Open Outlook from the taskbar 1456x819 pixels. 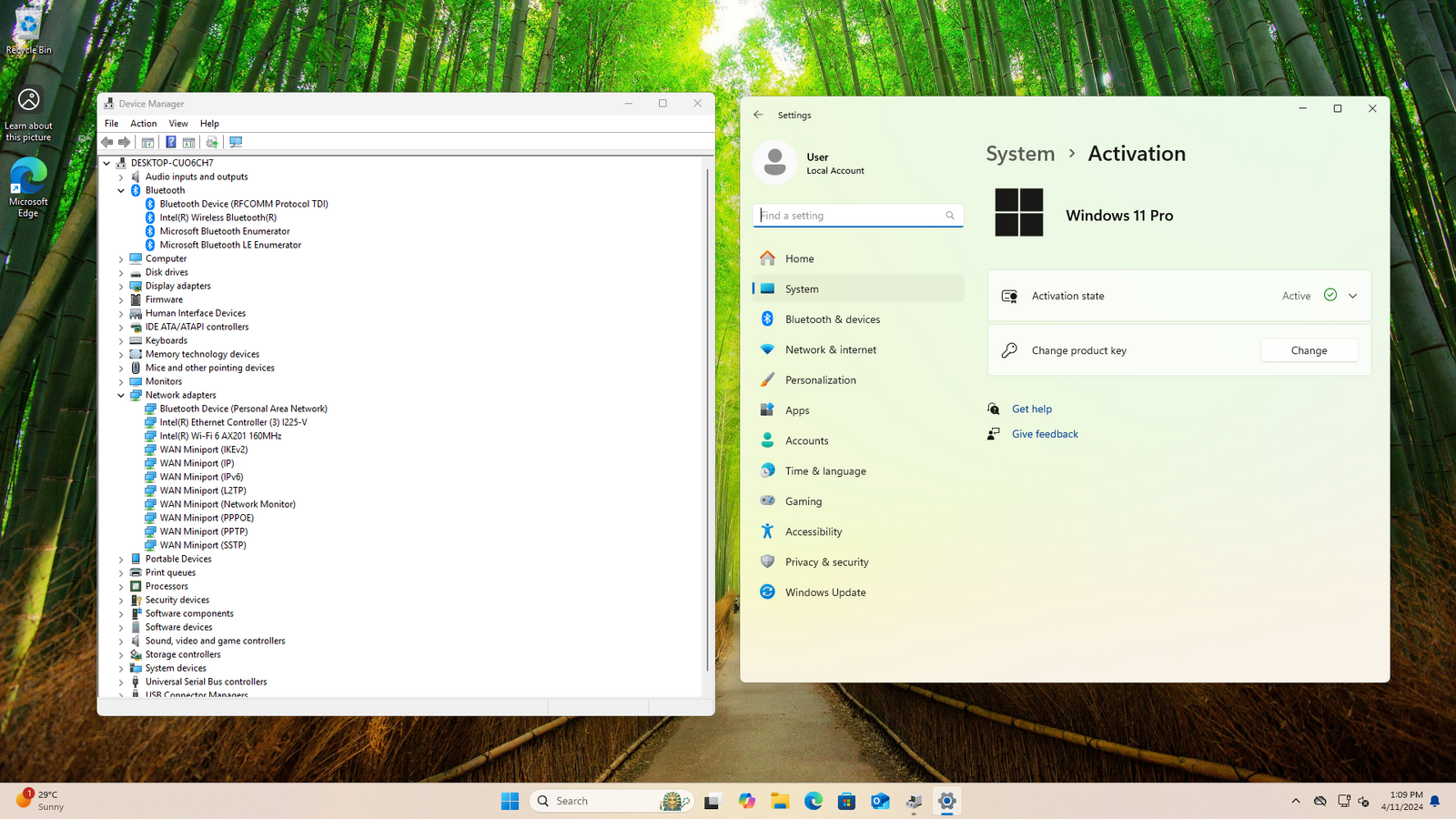click(x=880, y=801)
